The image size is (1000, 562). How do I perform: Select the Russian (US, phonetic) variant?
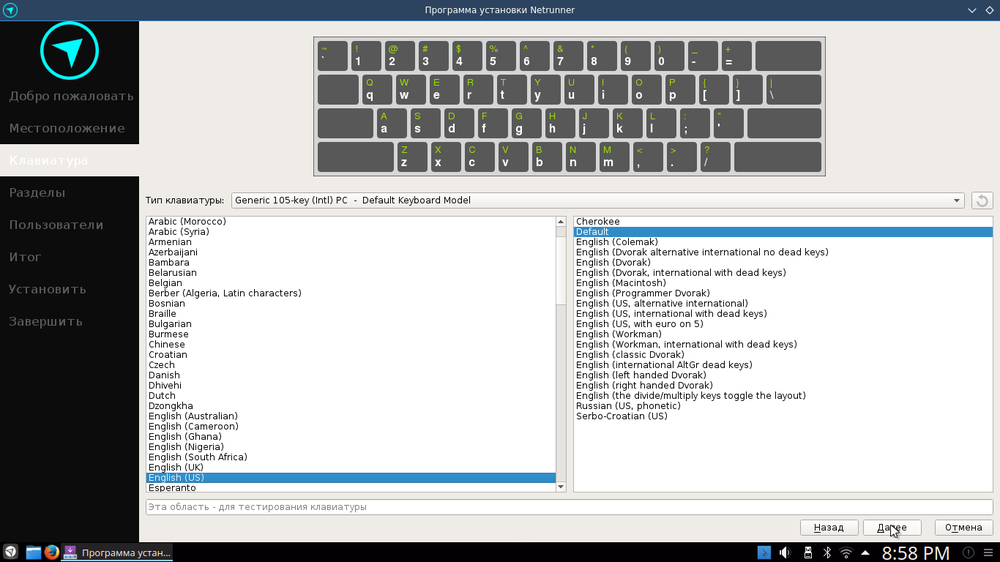[783, 406]
